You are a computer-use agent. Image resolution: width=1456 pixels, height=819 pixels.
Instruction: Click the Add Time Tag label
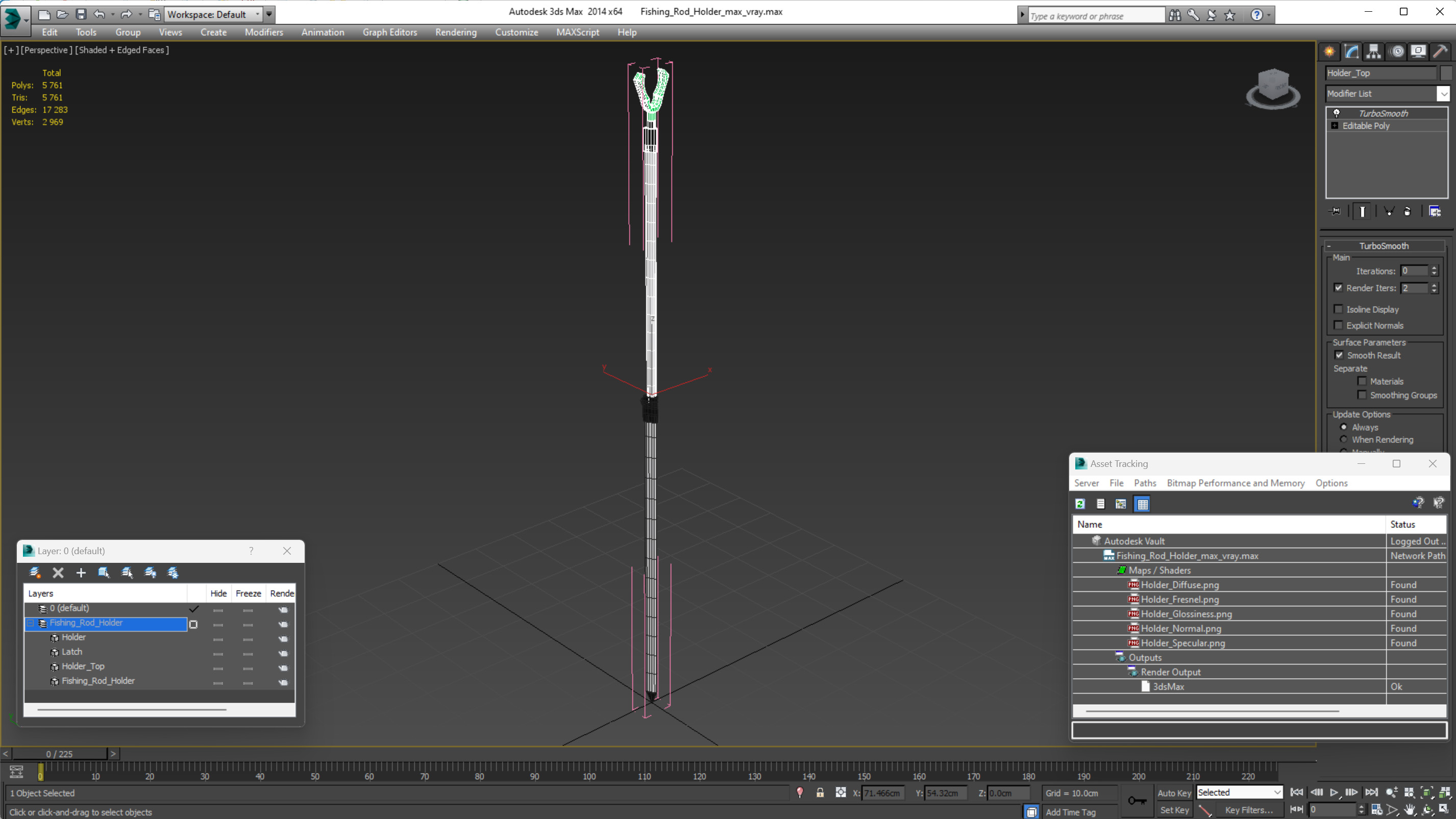1071,812
